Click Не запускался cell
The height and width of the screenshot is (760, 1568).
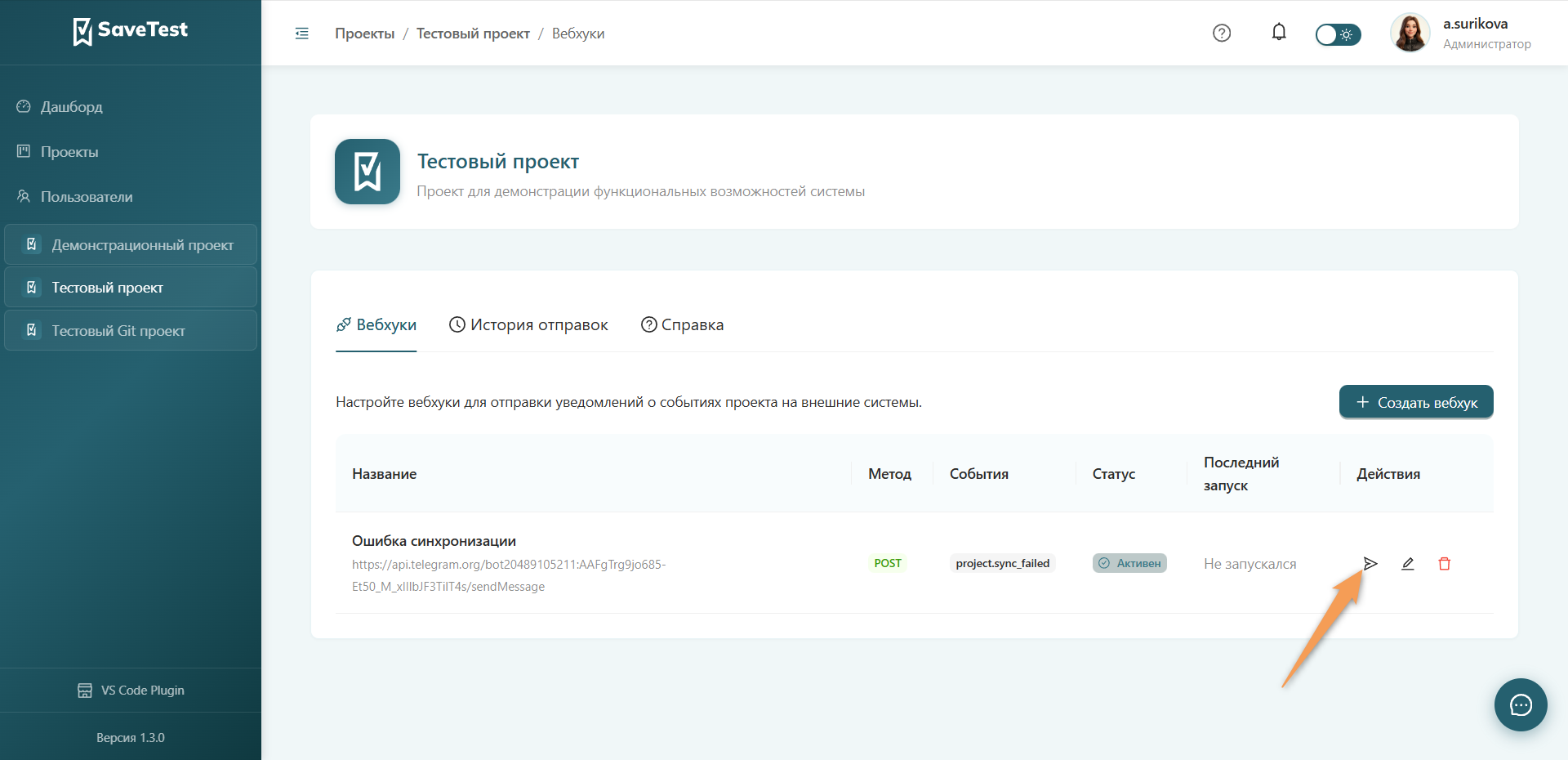(x=1250, y=564)
